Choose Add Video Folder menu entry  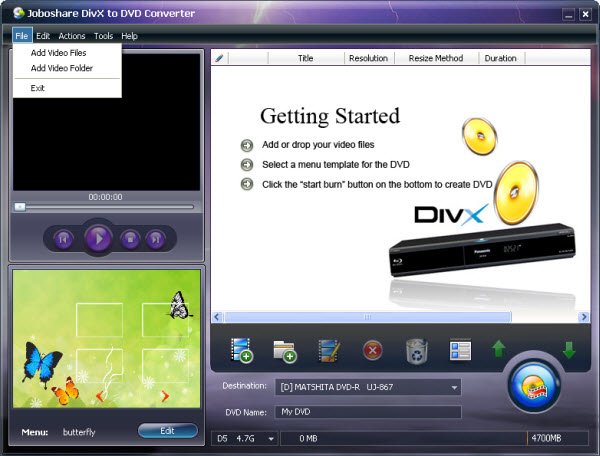(x=67, y=68)
